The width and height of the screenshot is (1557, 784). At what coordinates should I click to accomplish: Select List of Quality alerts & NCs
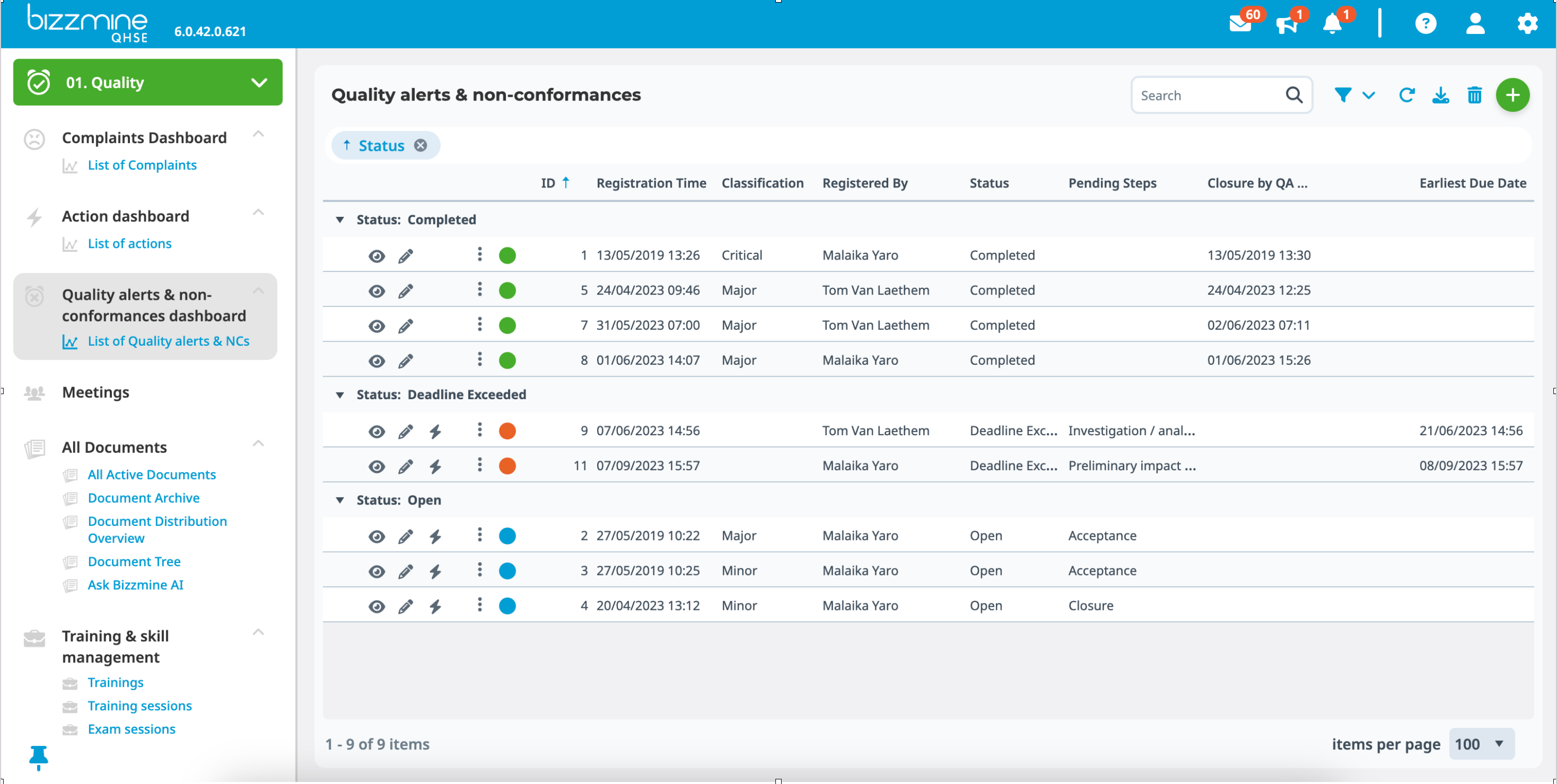(168, 340)
